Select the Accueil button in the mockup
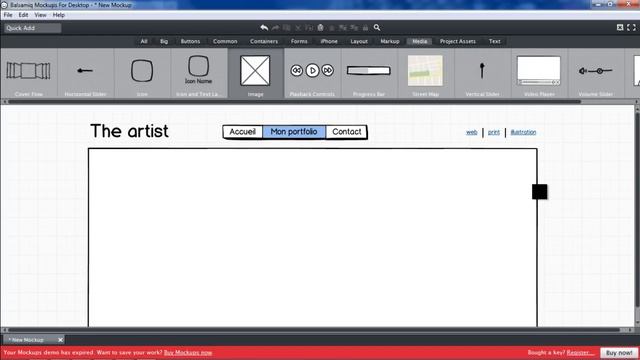This screenshot has width=640, height=360. tap(242, 132)
